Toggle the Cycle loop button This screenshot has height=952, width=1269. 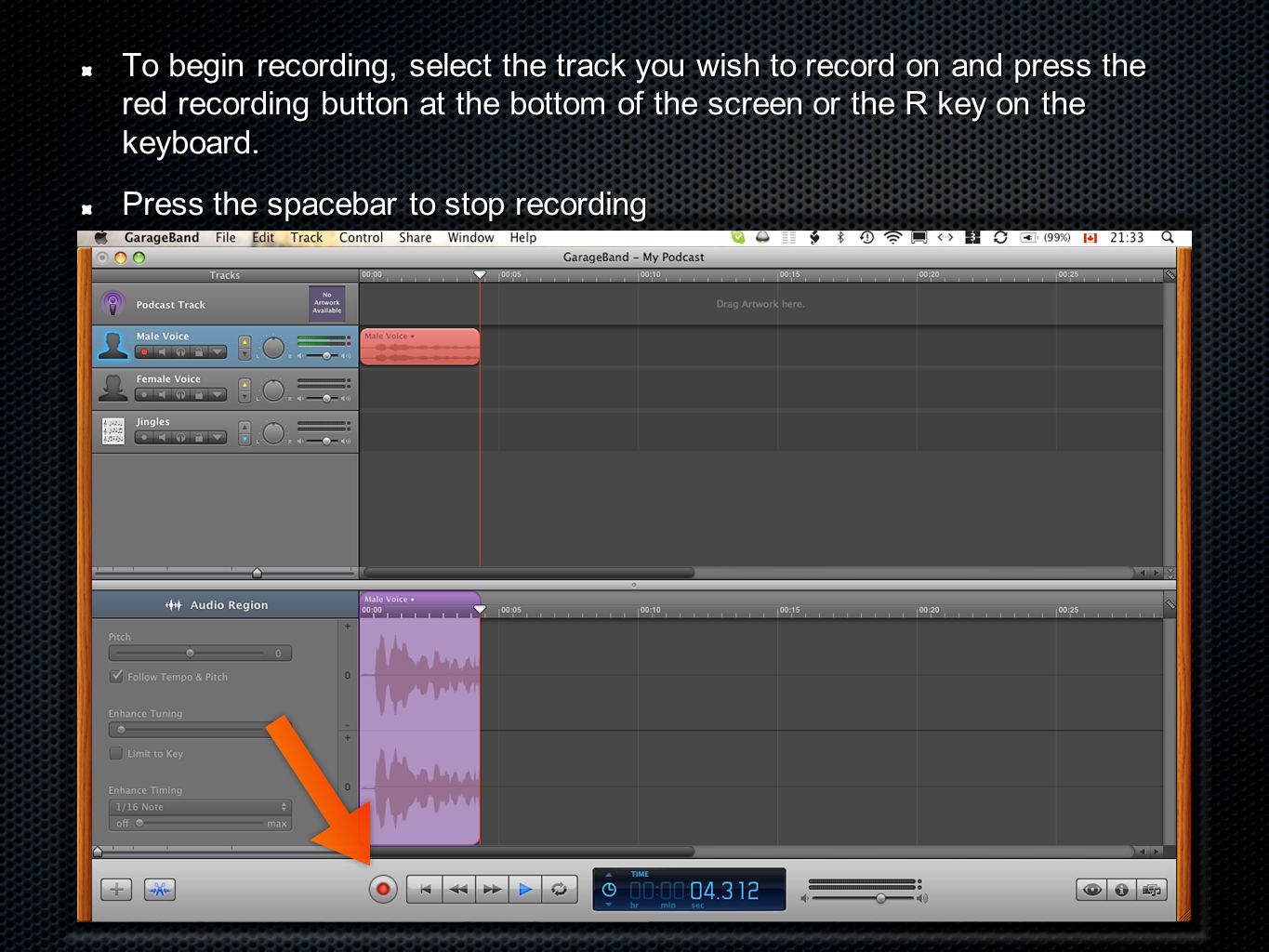point(559,890)
